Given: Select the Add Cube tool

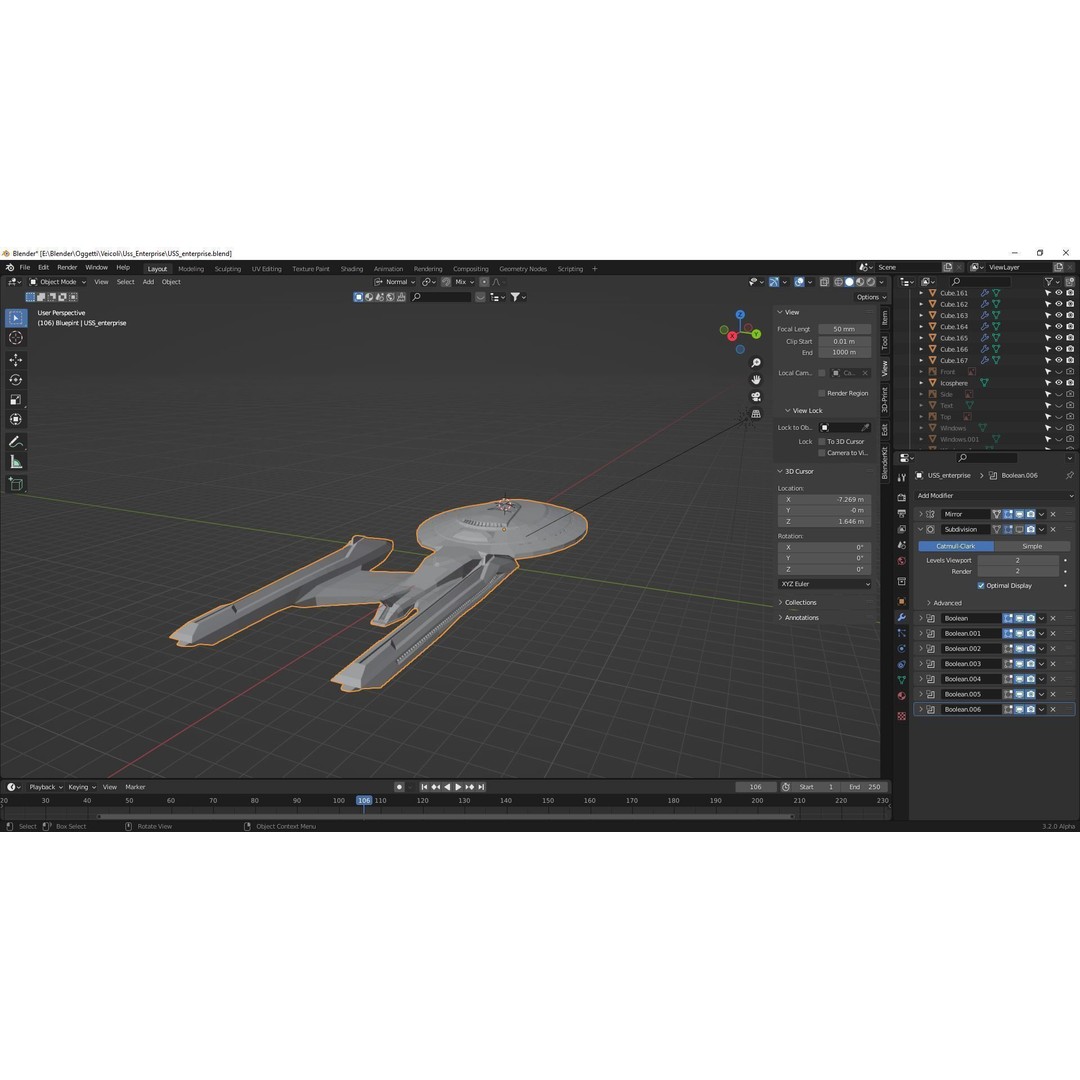Looking at the screenshot, I should click(16, 484).
